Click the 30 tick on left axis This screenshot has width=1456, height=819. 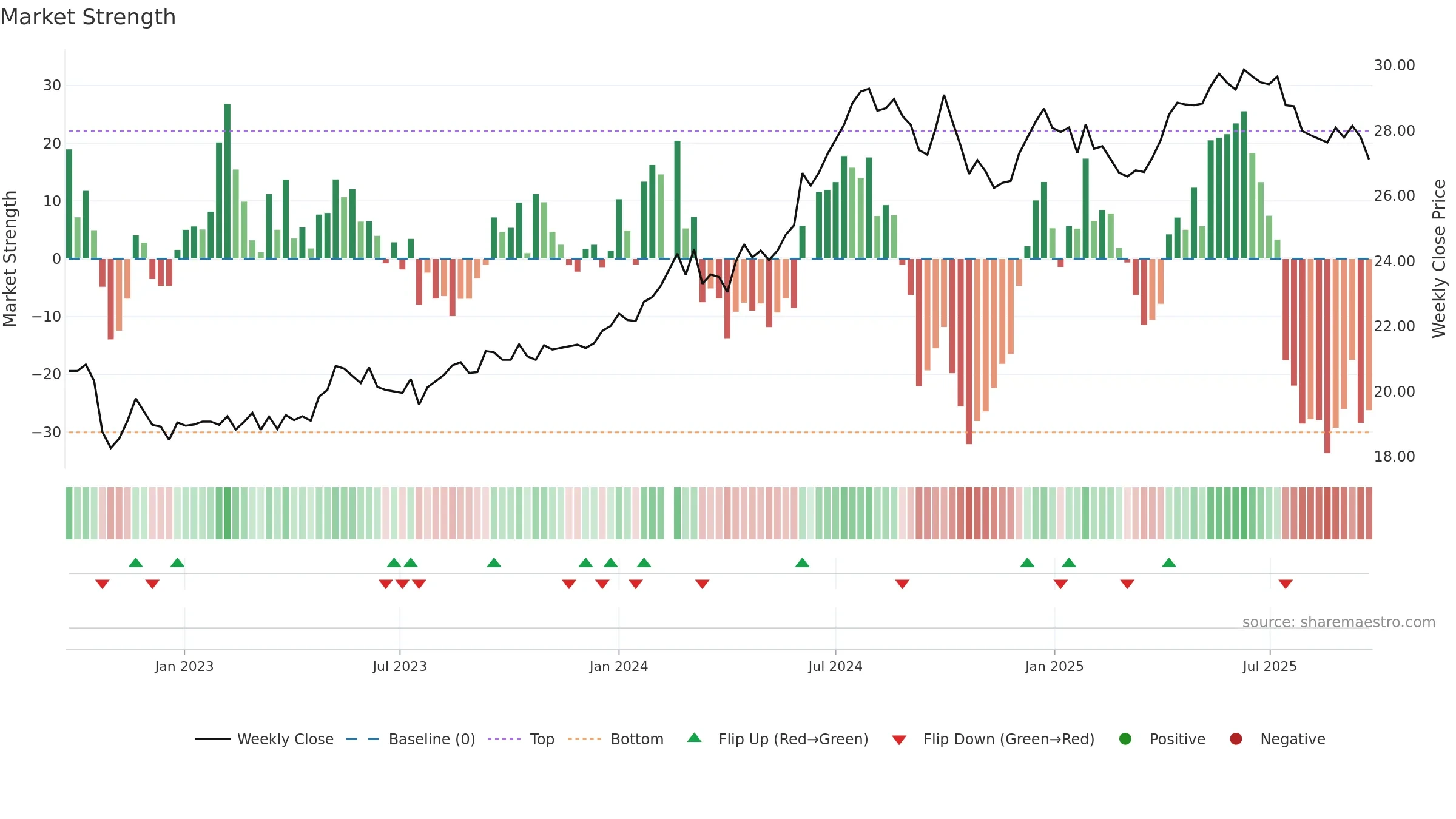pos(52,86)
